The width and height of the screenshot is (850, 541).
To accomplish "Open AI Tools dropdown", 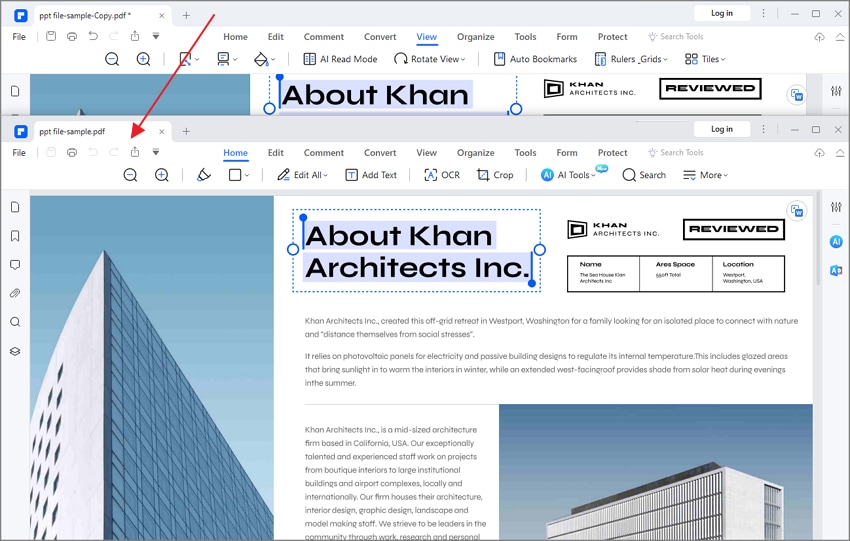I will (x=569, y=175).
